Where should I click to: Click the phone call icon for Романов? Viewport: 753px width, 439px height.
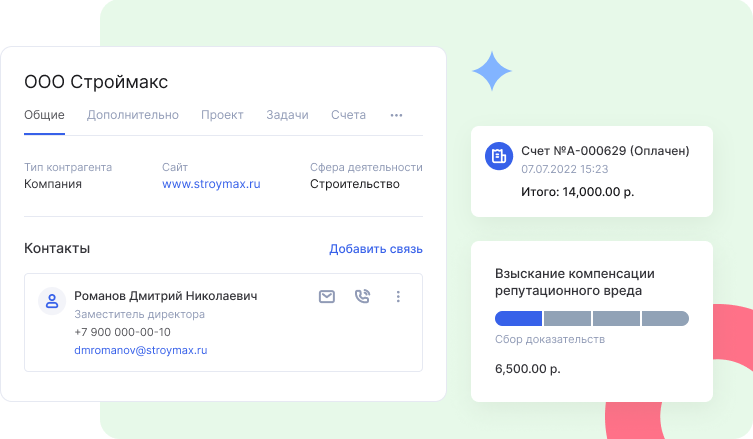point(362,296)
